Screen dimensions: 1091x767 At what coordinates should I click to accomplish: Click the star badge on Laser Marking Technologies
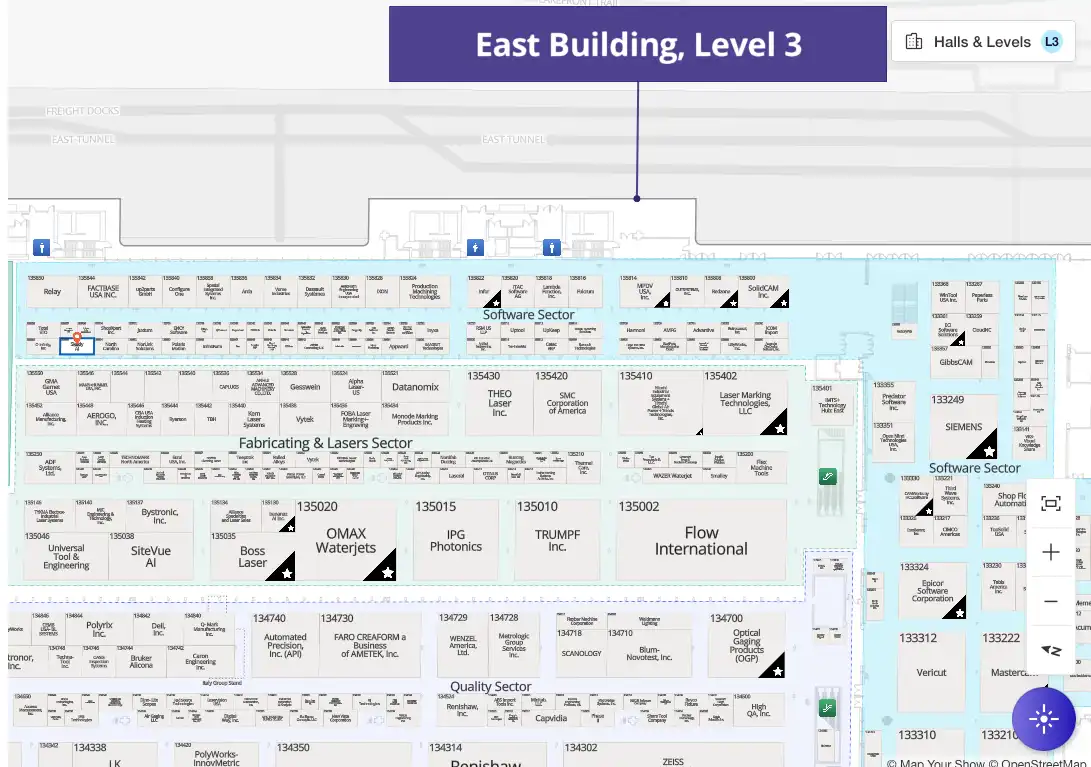779,428
